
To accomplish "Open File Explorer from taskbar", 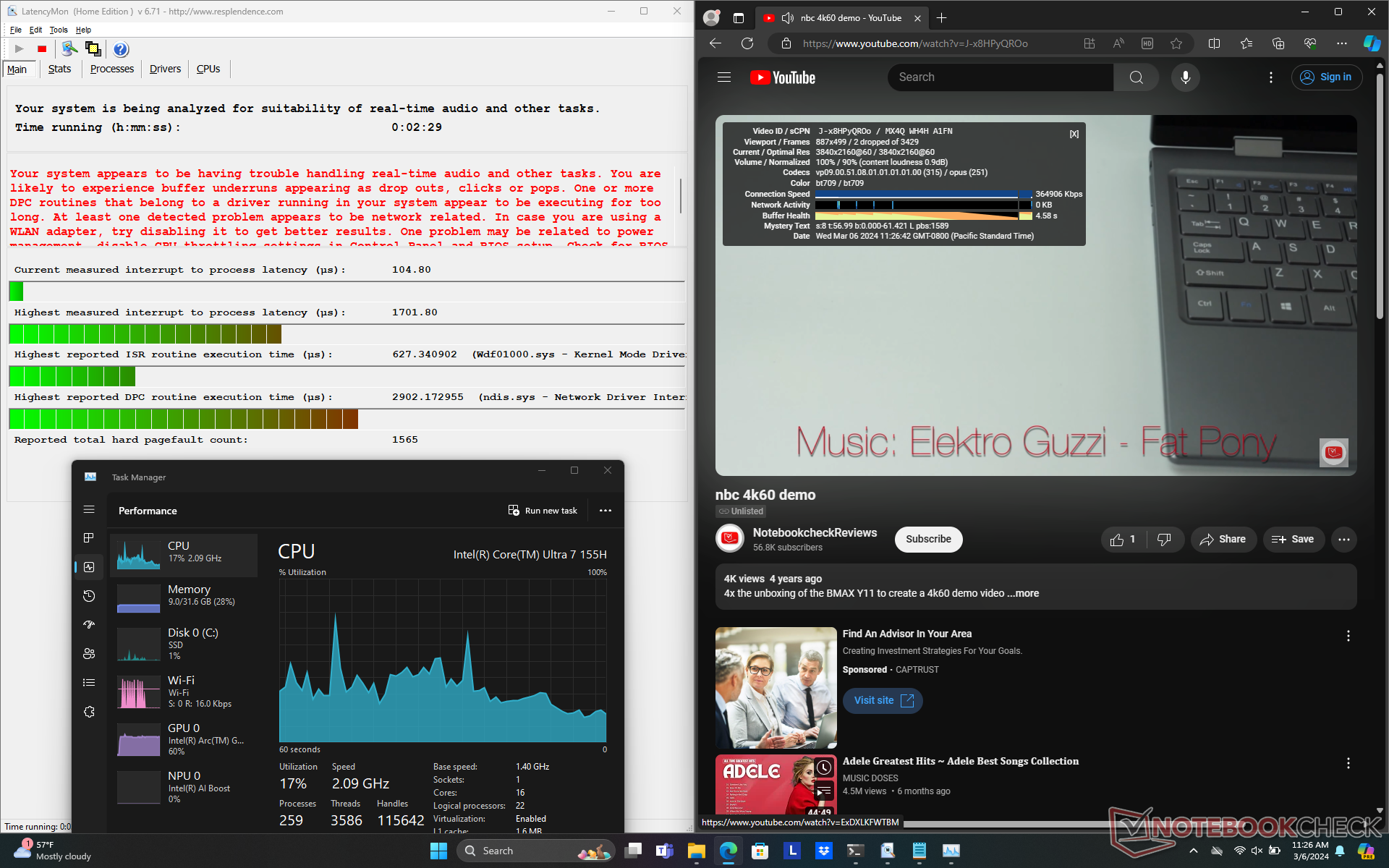I will coord(696,851).
